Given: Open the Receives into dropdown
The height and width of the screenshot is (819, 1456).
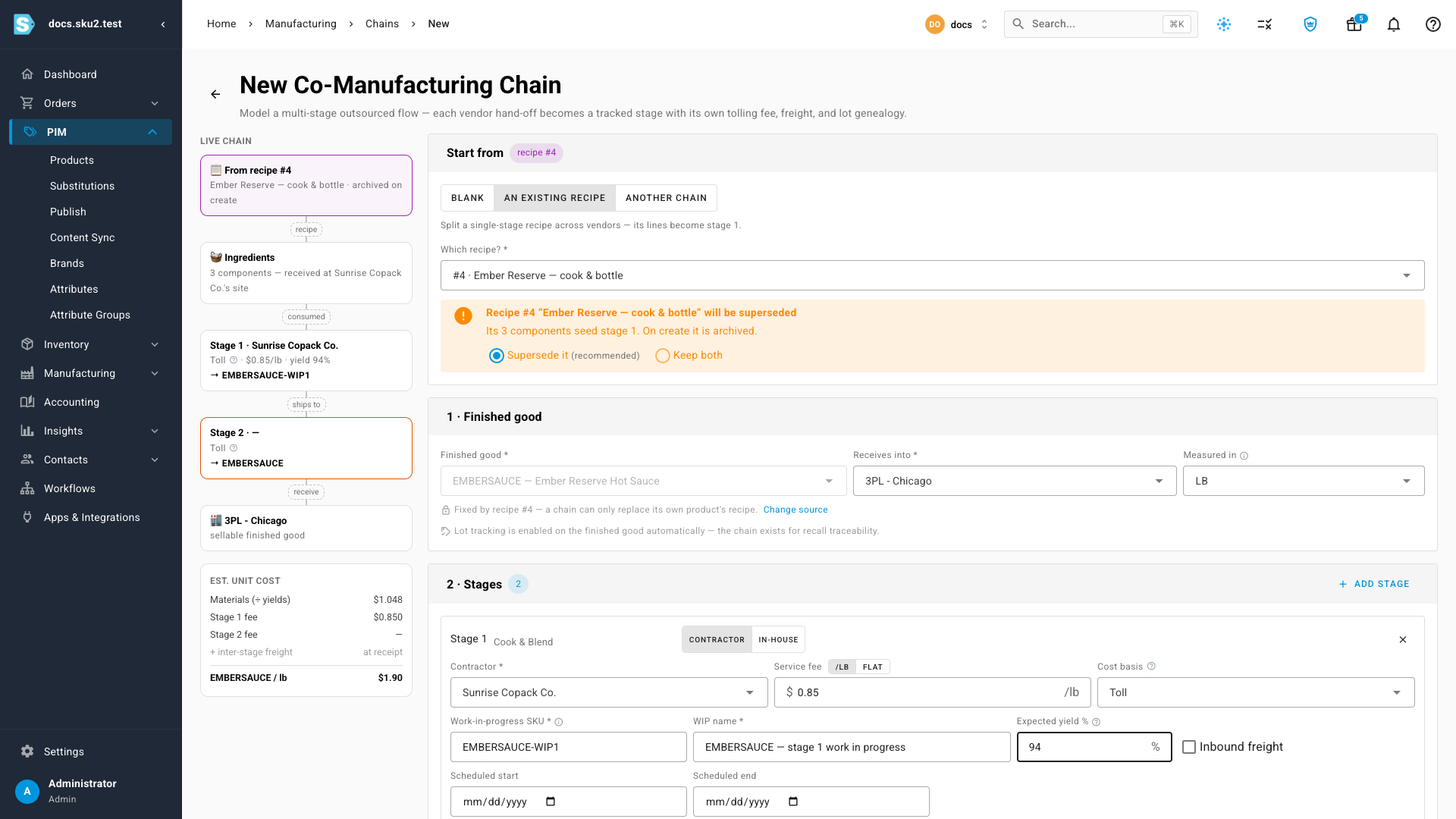Looking at the screenshot, I should pos(1014,481).
